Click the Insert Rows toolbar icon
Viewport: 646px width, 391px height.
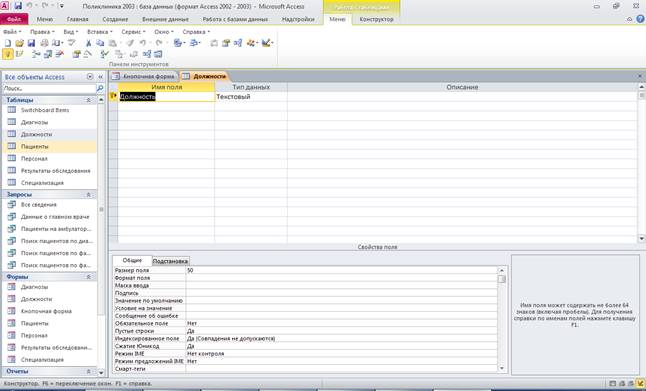point(36,54)
